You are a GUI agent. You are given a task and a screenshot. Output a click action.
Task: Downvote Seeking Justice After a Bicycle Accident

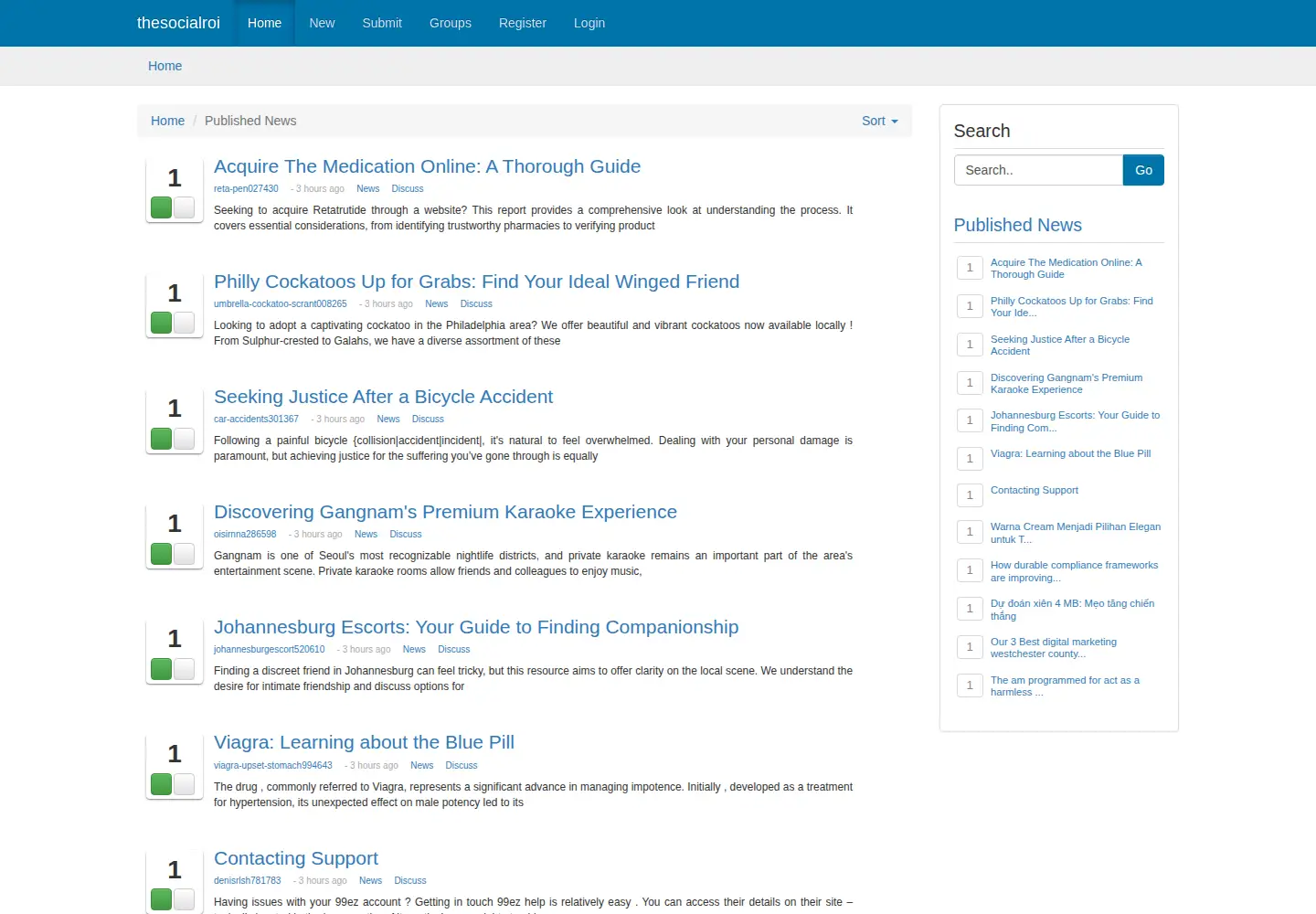184,439
